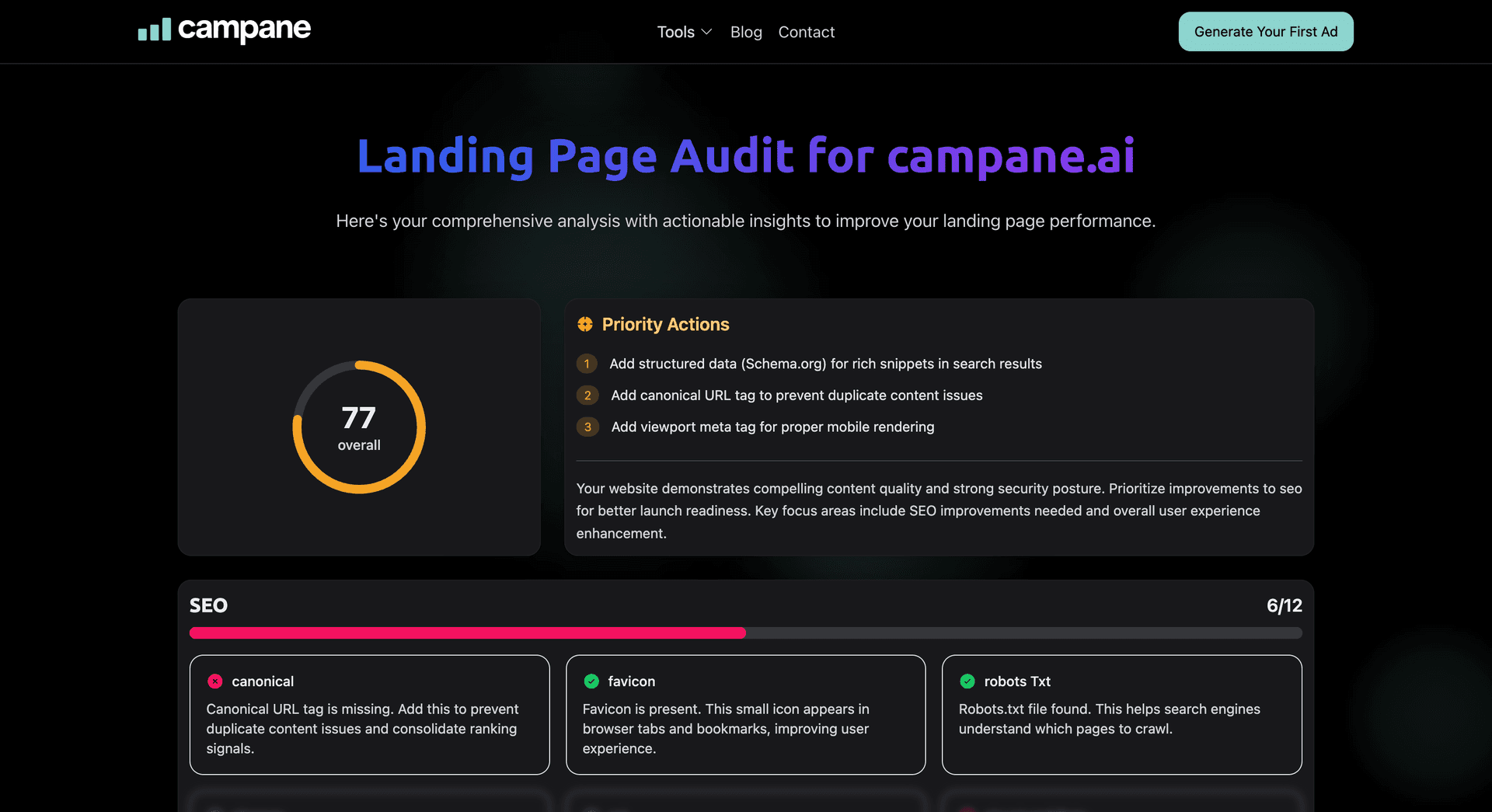
Task: Open the Contact link in navigation
Action: click(x=806, y=32)
